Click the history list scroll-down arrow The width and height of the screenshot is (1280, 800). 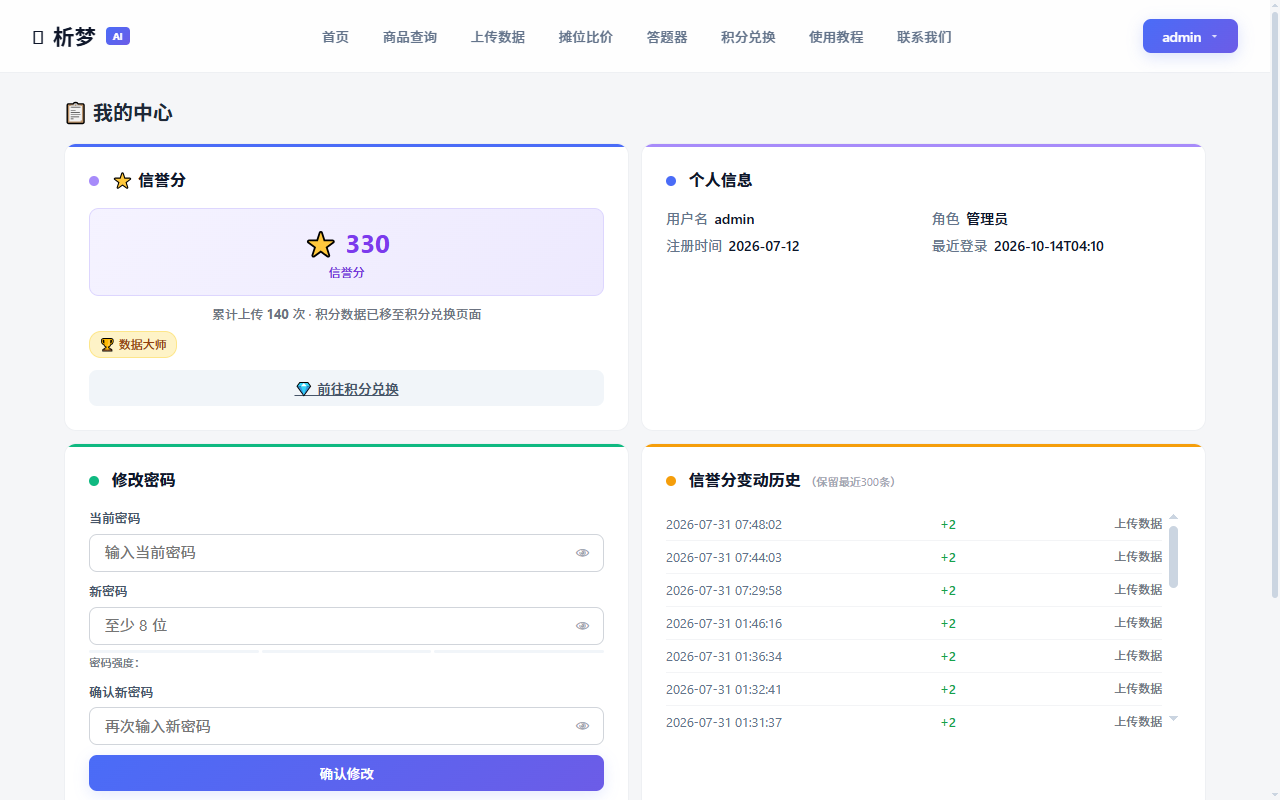point(1173,719)
